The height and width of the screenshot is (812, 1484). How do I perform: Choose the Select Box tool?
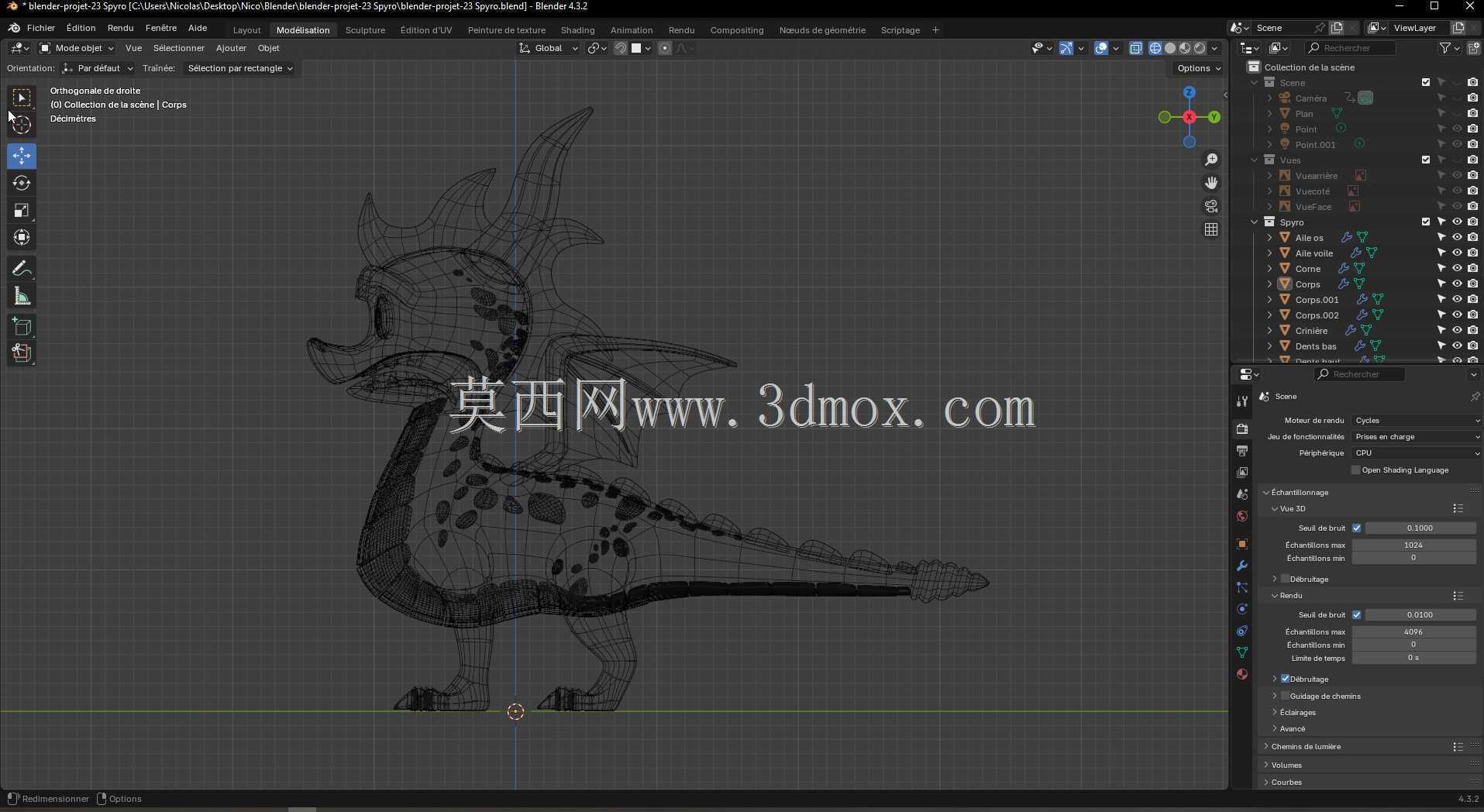coord(22,98)
